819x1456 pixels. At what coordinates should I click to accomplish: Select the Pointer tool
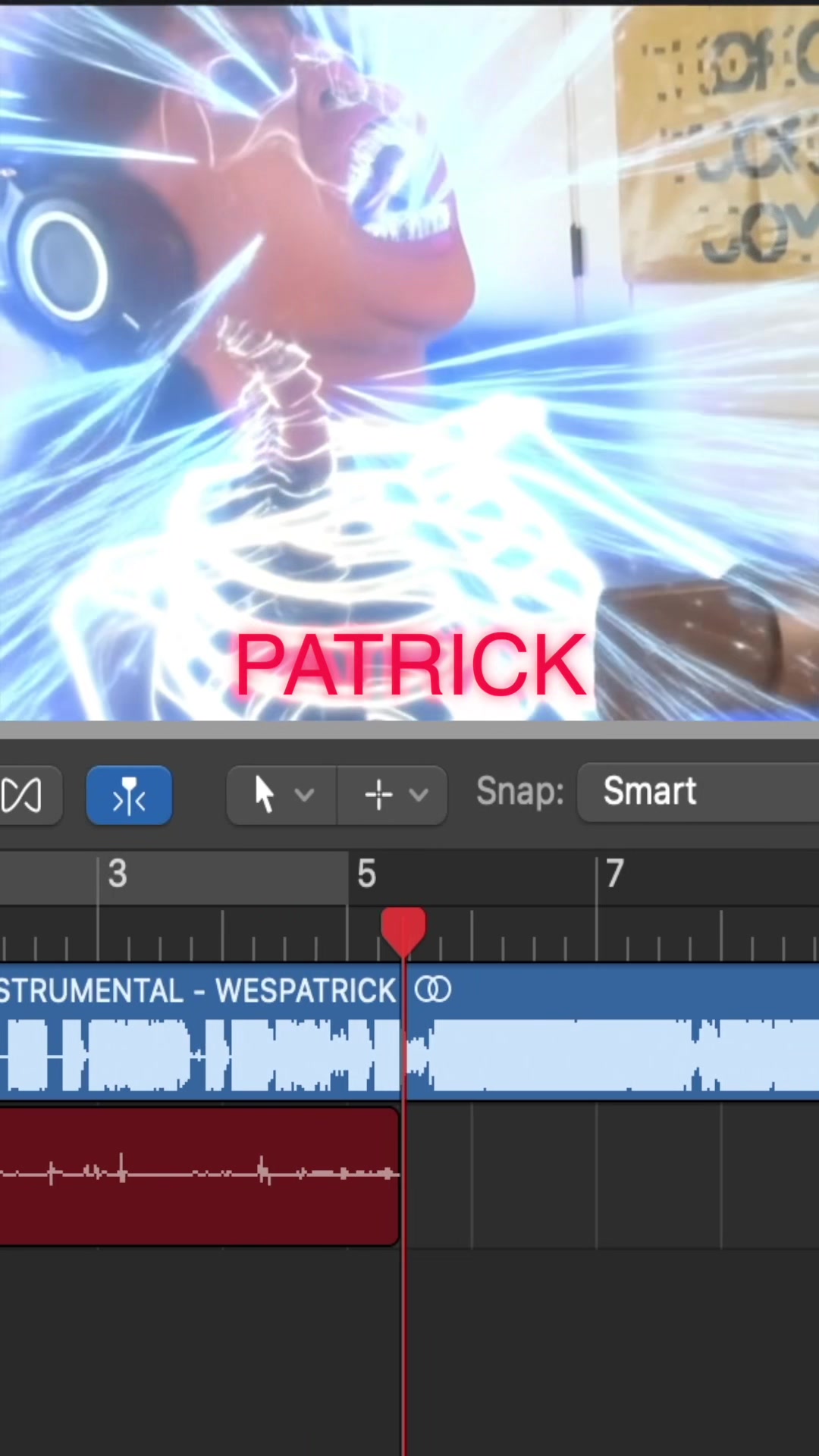pyautogui.click(x=264, y=795)
